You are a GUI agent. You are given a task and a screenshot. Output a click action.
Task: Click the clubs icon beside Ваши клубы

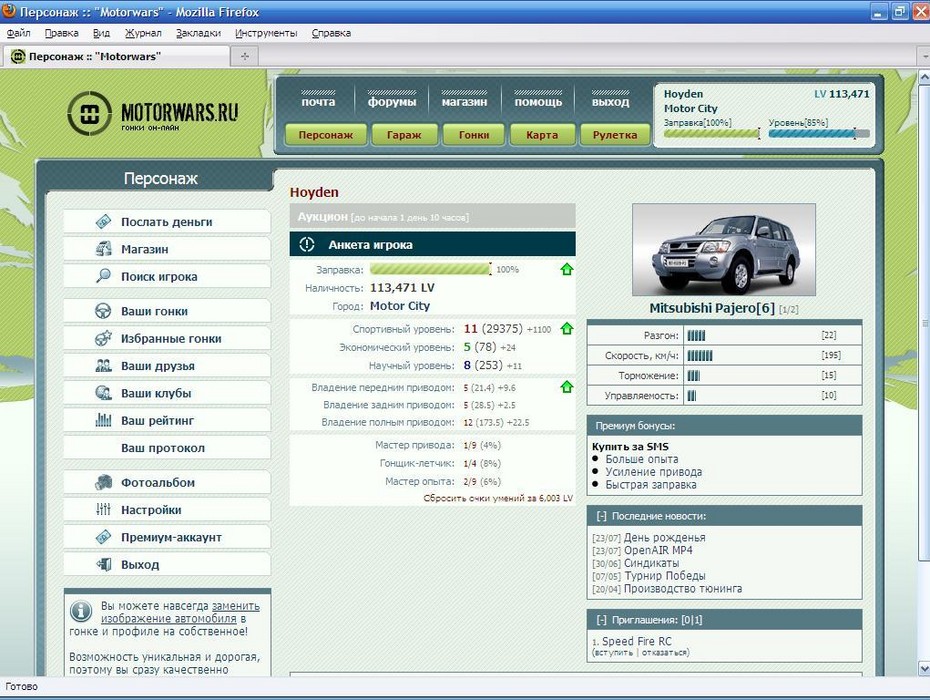coord(103,393)
